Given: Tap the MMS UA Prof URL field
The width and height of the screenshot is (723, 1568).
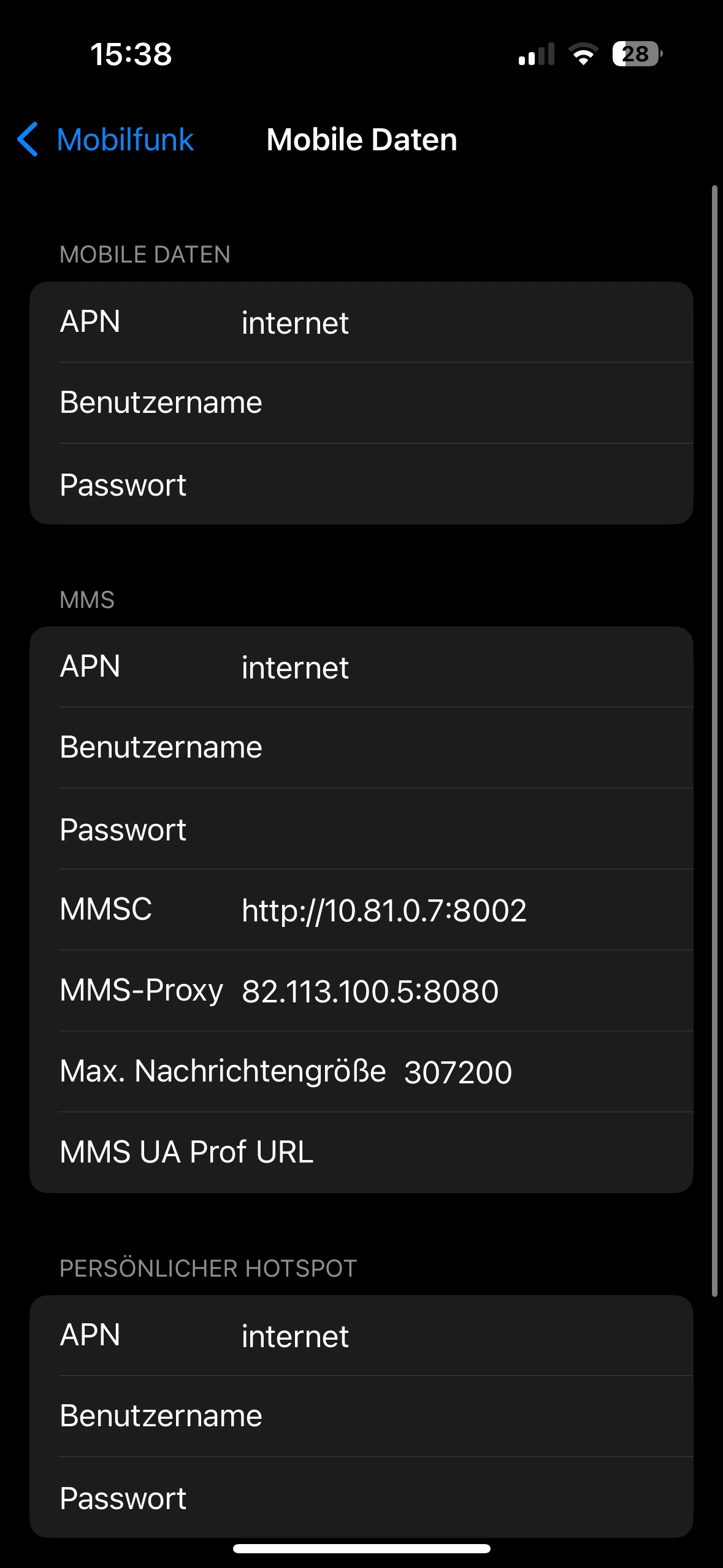Looking at the screenshot, I should pyautogui.click(x=491, y=1152).
